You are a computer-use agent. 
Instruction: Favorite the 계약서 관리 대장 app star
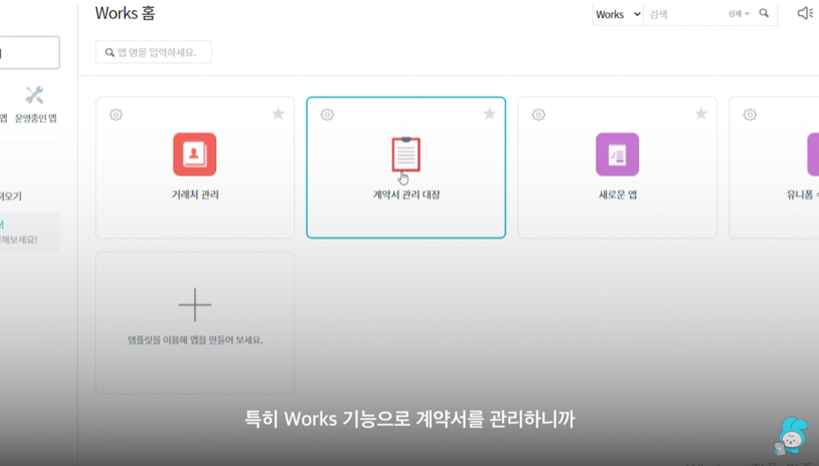(489, 113)
